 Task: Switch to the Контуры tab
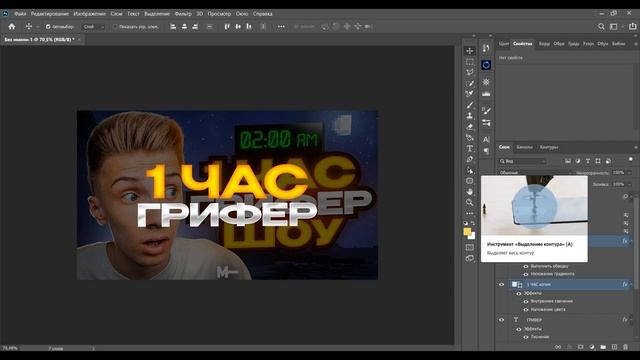(549, 147)
